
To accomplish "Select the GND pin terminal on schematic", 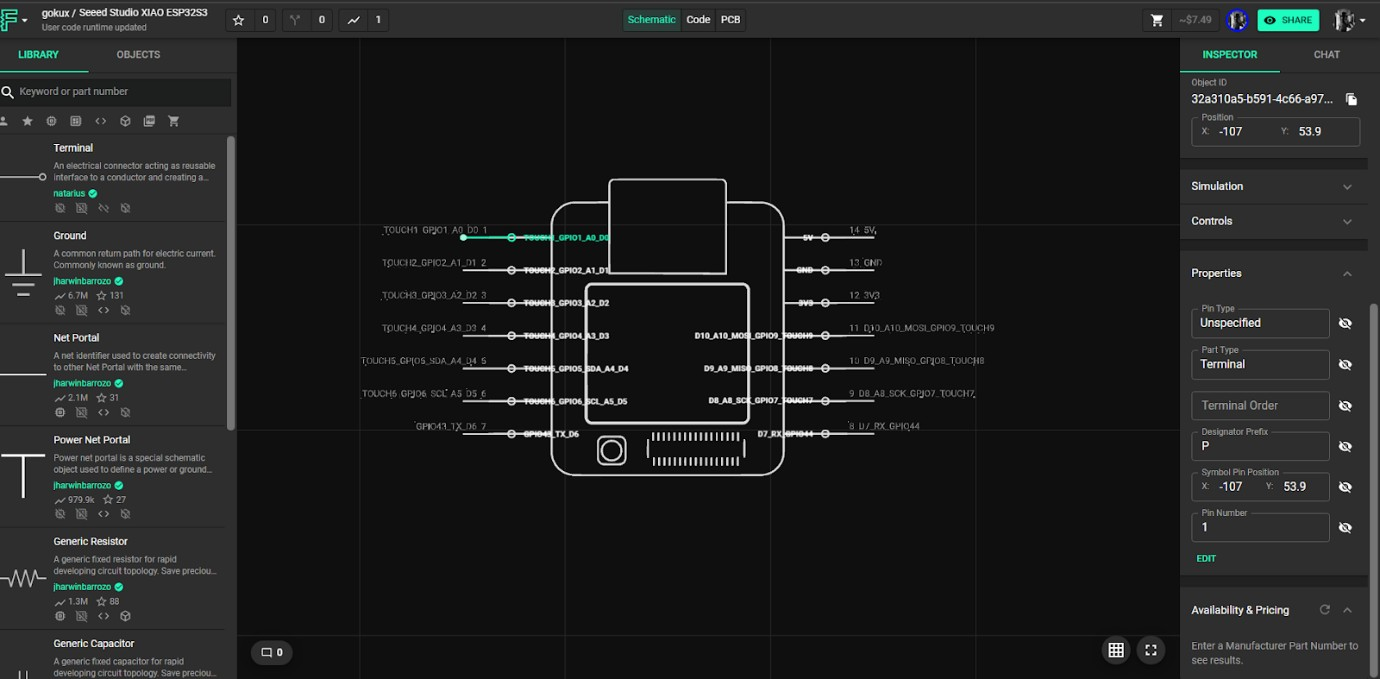I will [825, 270].
